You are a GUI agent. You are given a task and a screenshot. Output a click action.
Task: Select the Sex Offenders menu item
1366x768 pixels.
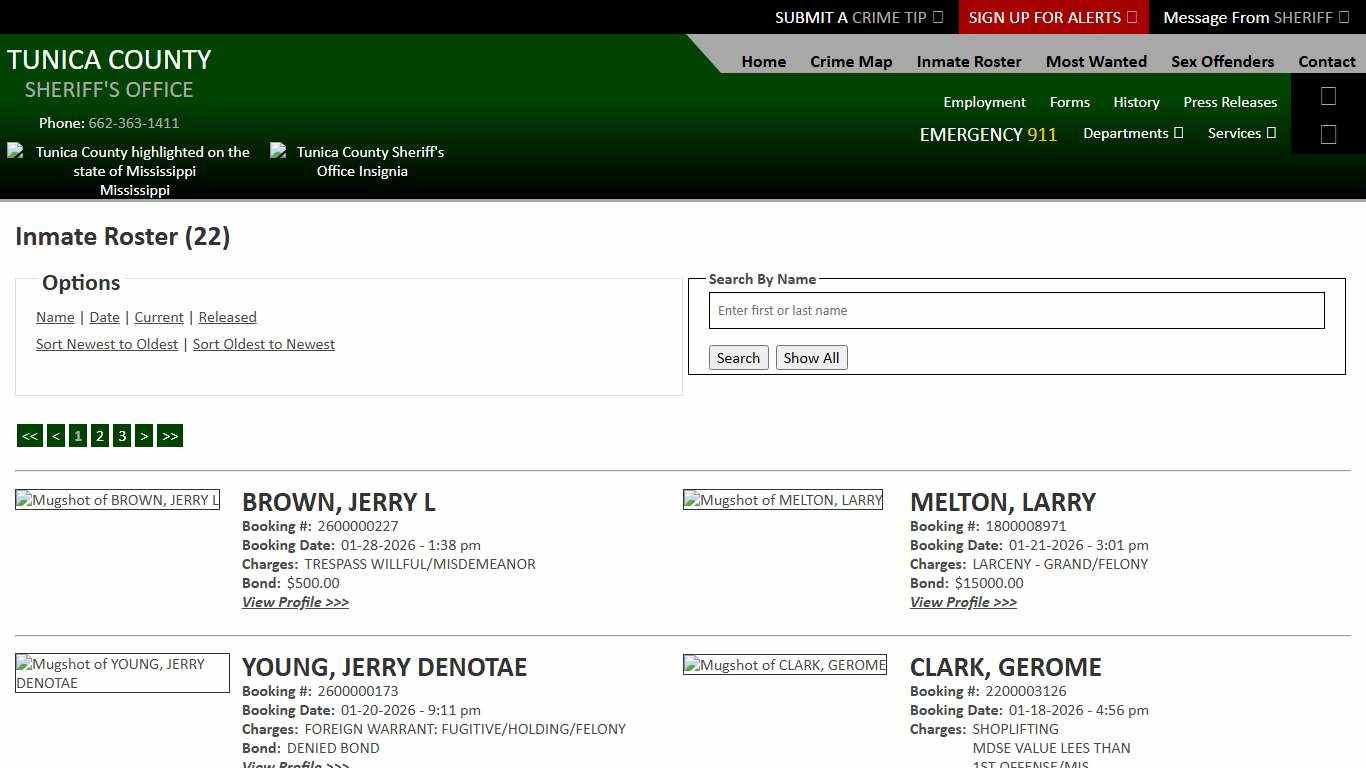tap(1222, 61)
